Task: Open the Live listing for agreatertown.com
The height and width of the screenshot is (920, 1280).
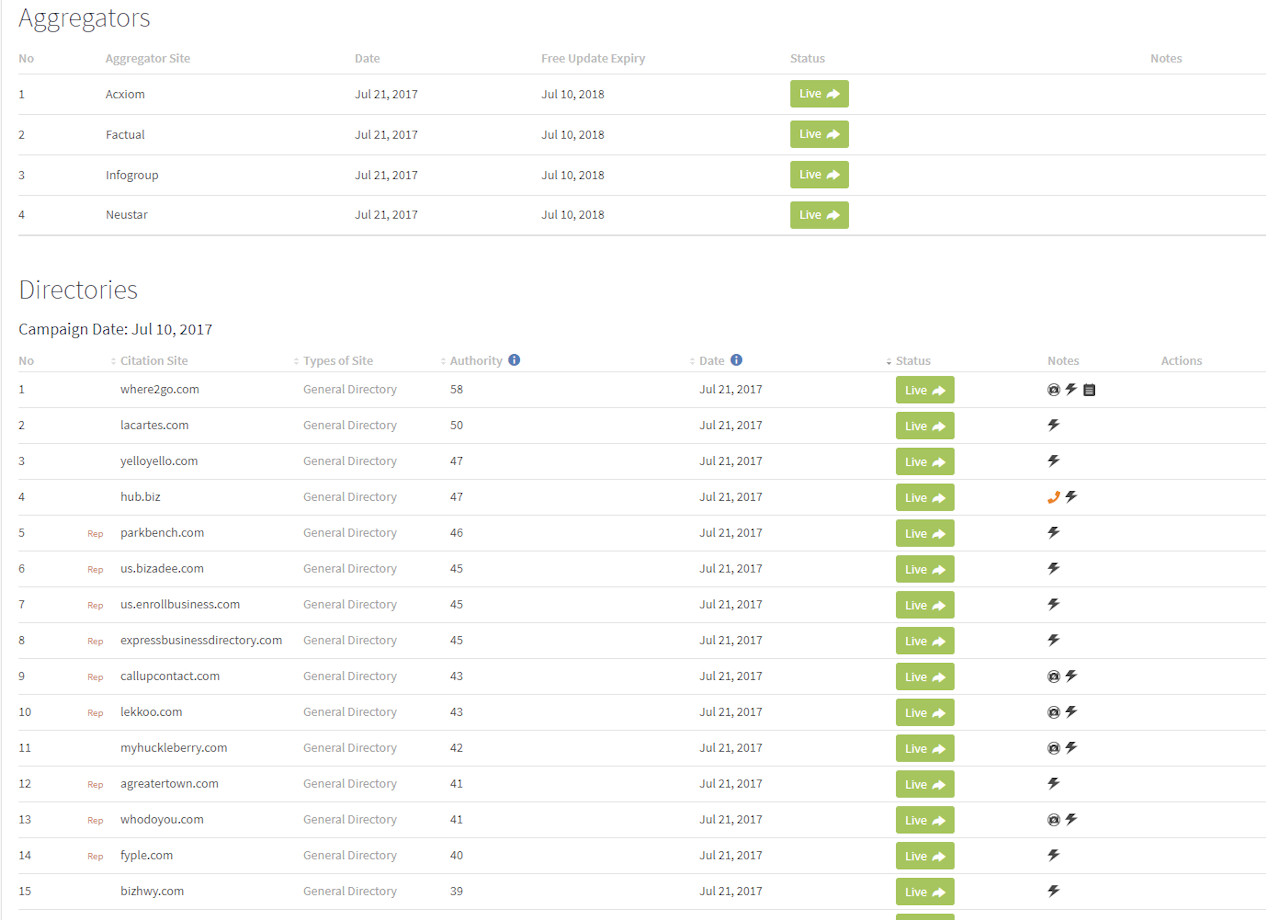Action: tap(925, 784)
